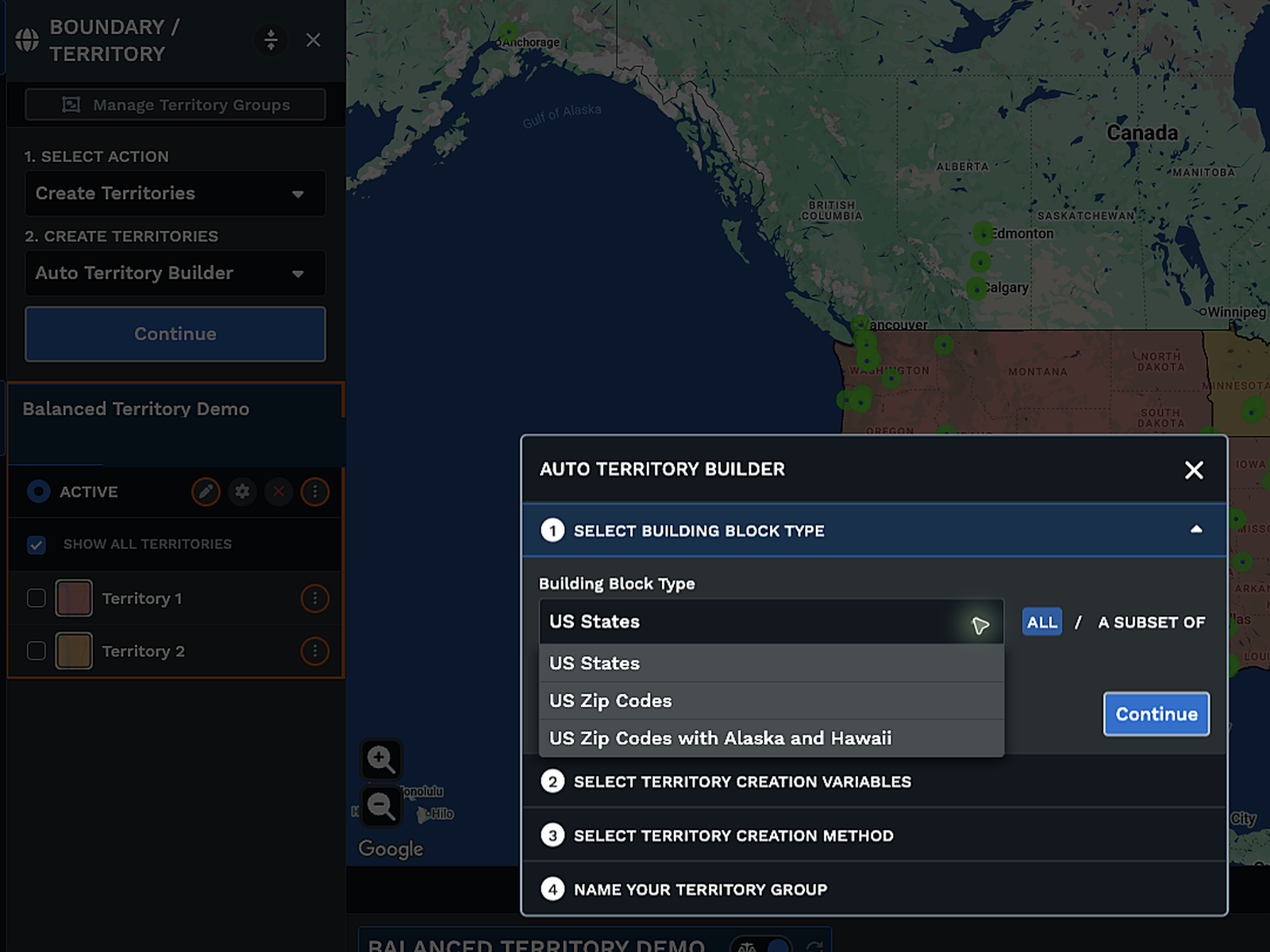Open three-dot menu beside ACTIVE row
Image resolution: width=1270 pixels, height=952 pixels.
tap(315, 492)
